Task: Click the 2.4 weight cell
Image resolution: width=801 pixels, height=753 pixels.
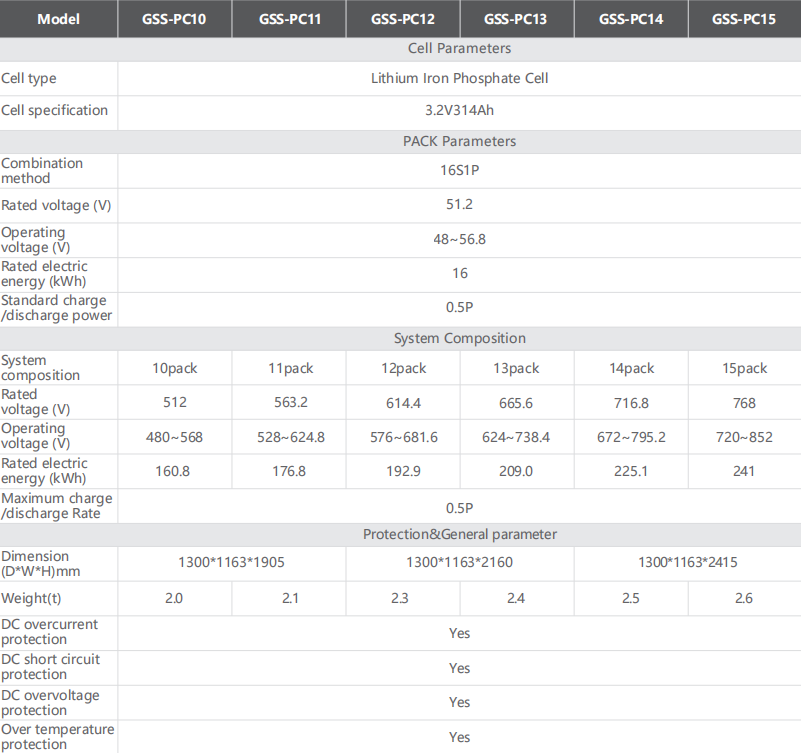Action: point(516,598)
